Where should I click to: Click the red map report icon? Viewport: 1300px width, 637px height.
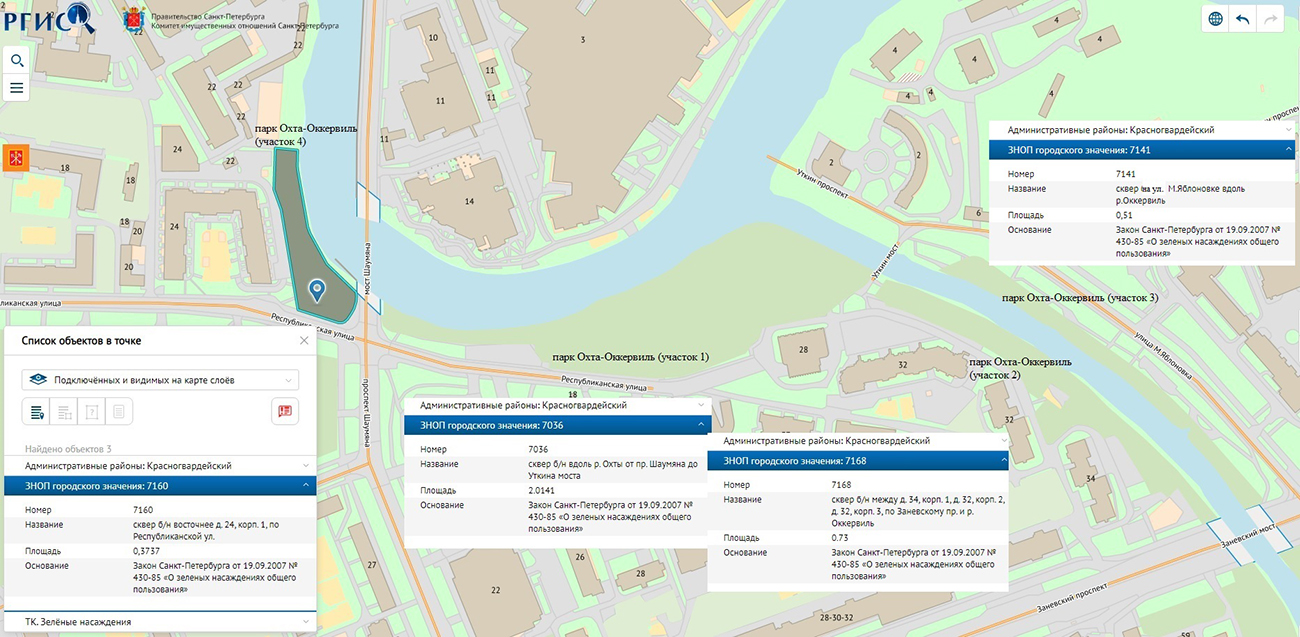click(285, 411)
